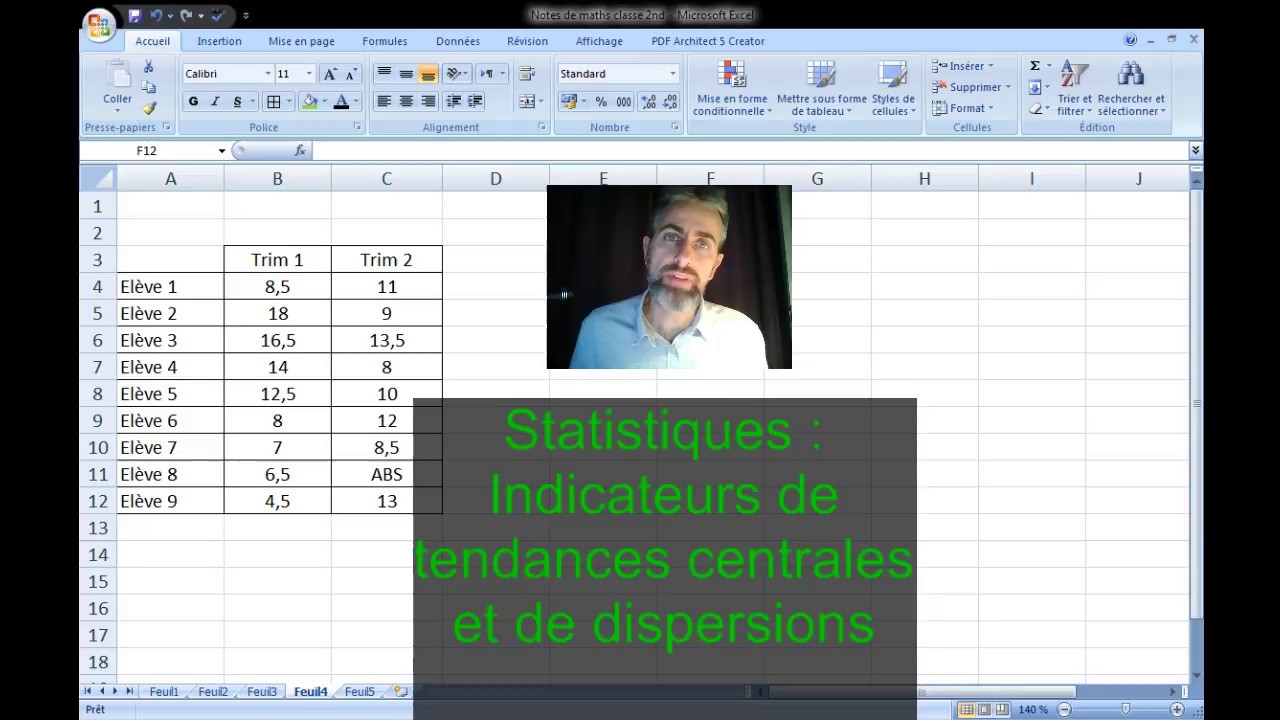Open the Police dialog launcher
This screenshot has height=720, width=1280.
(x=357, y=127)
